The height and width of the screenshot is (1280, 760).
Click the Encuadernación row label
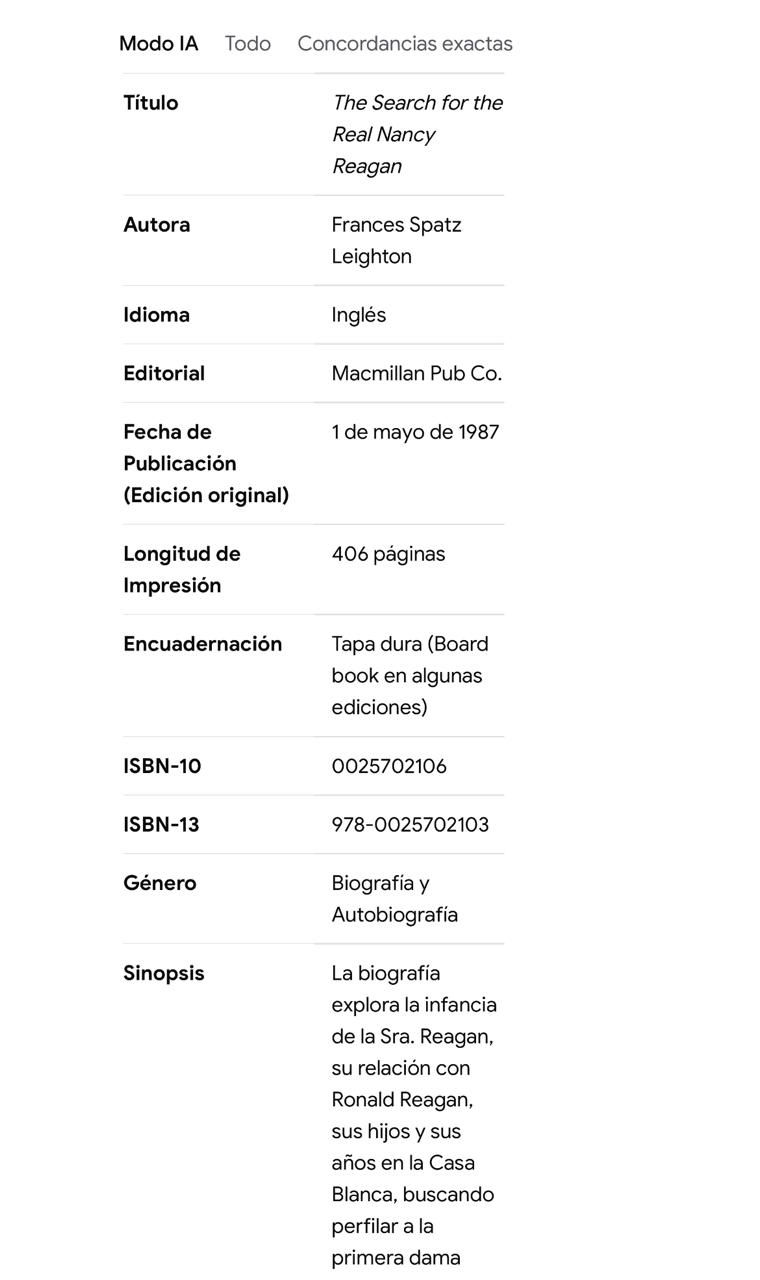(x=202, y=644)
